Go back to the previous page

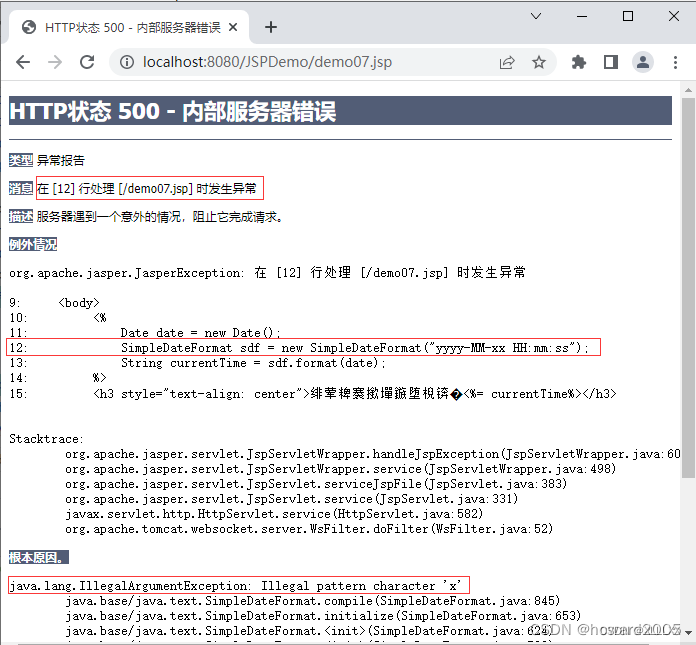click(23, 62)
